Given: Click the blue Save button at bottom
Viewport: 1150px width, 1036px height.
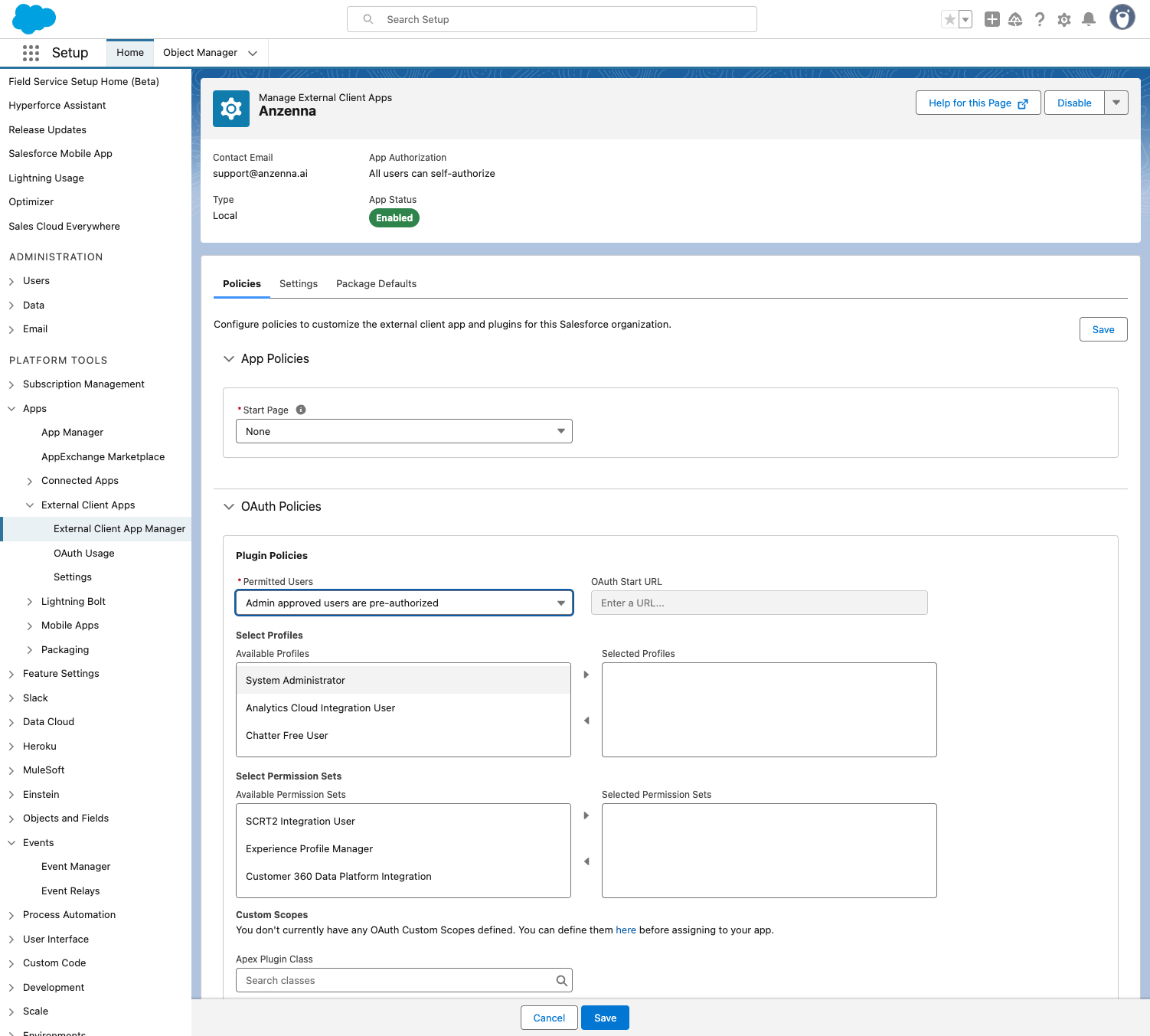Looking at the screenshot, I should coord(605,1018).
